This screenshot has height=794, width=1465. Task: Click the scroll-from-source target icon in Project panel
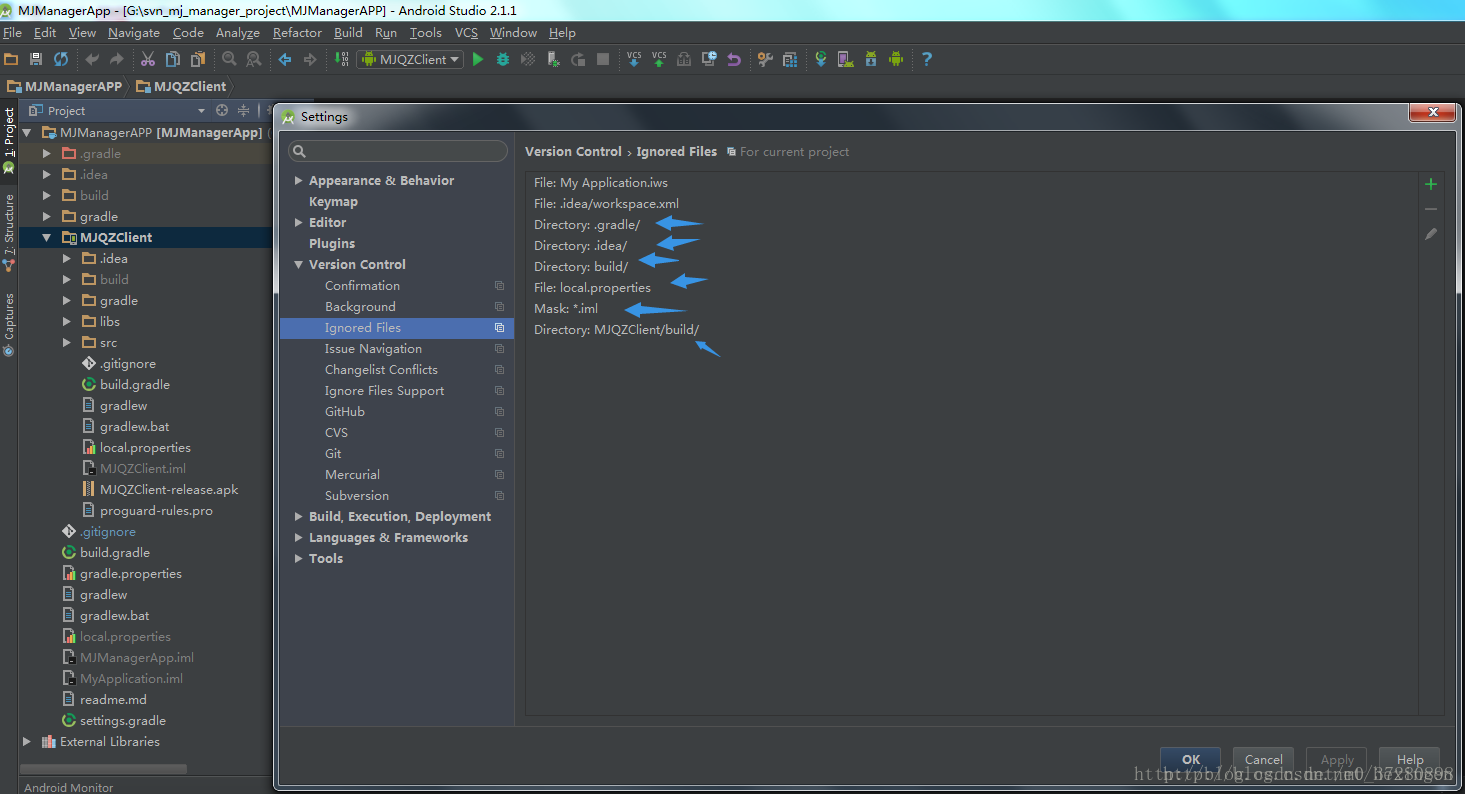[222, 110]
